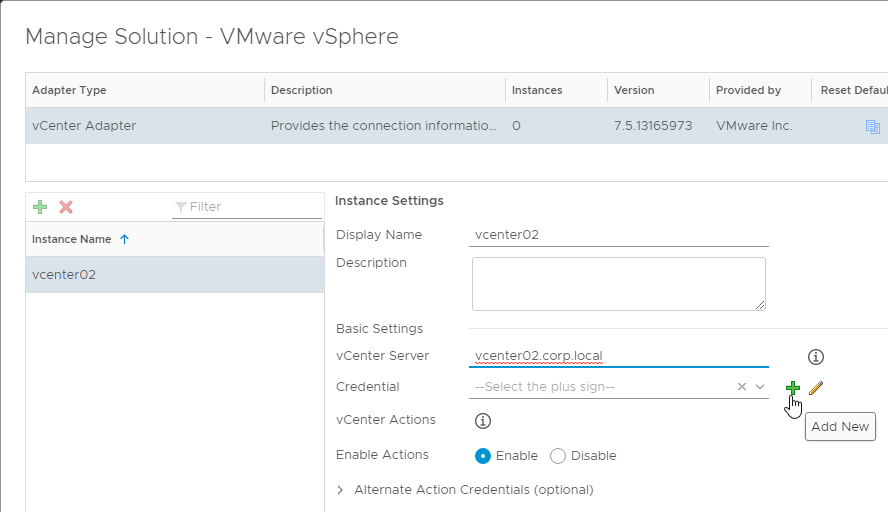
Task: Toggle Instance Name sort arrow
Action: tap(125, 239)
